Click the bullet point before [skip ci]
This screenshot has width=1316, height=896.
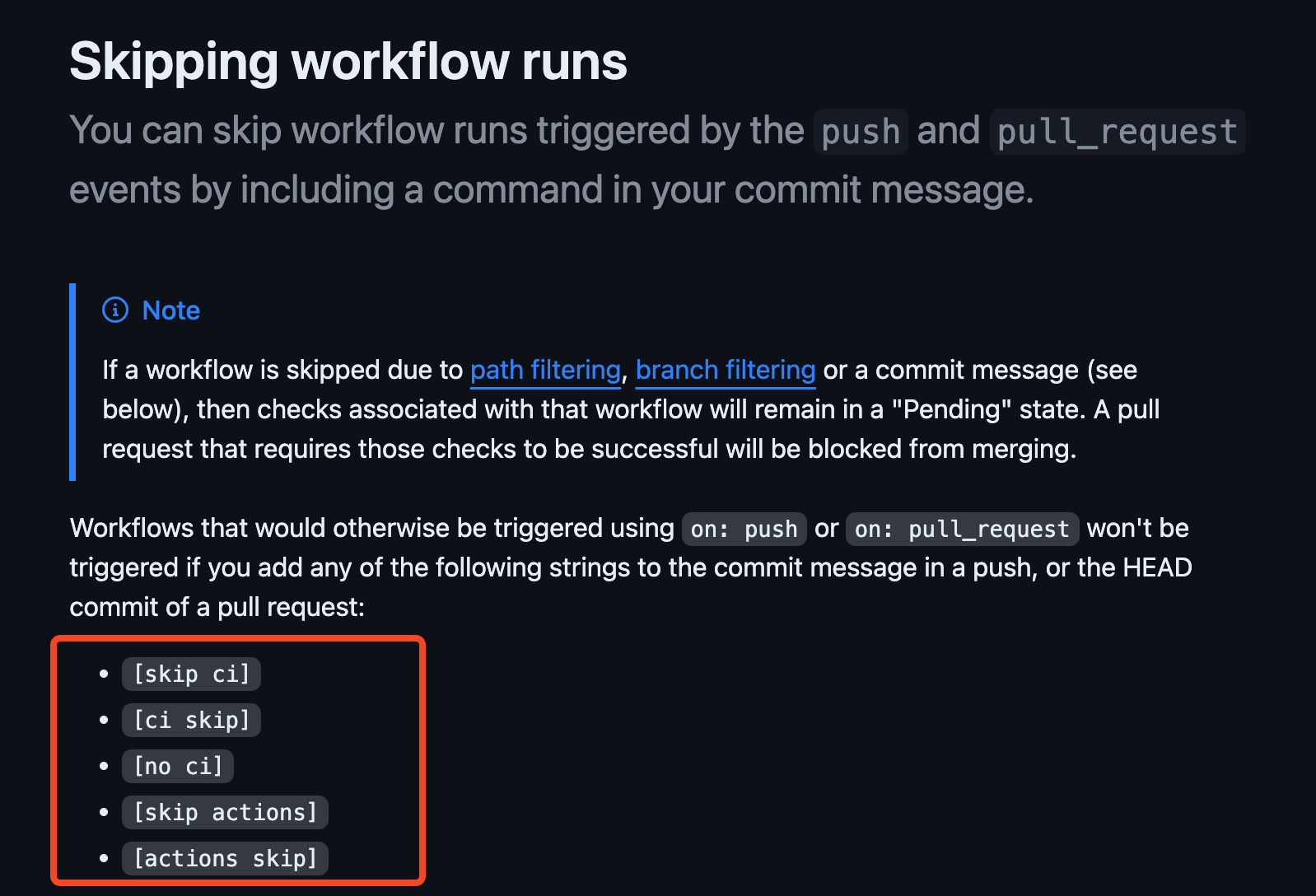[104, 674]
